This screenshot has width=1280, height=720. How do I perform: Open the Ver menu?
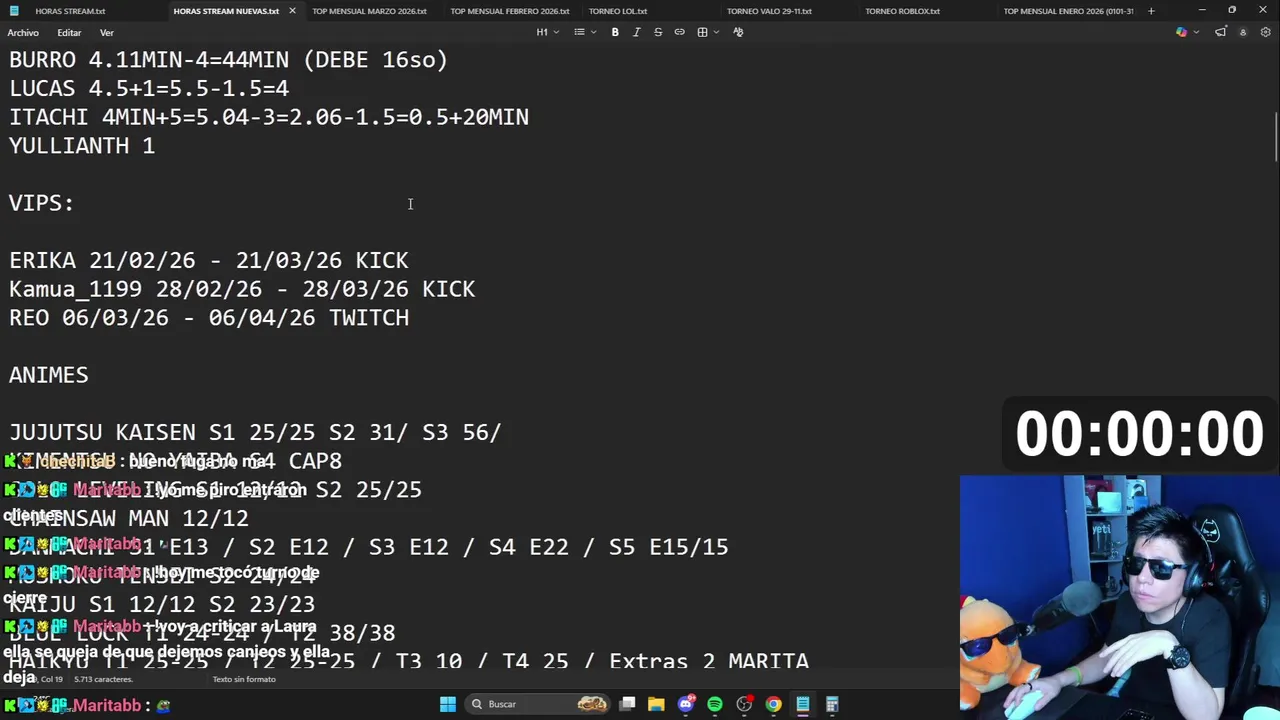[x=106, y=32]
